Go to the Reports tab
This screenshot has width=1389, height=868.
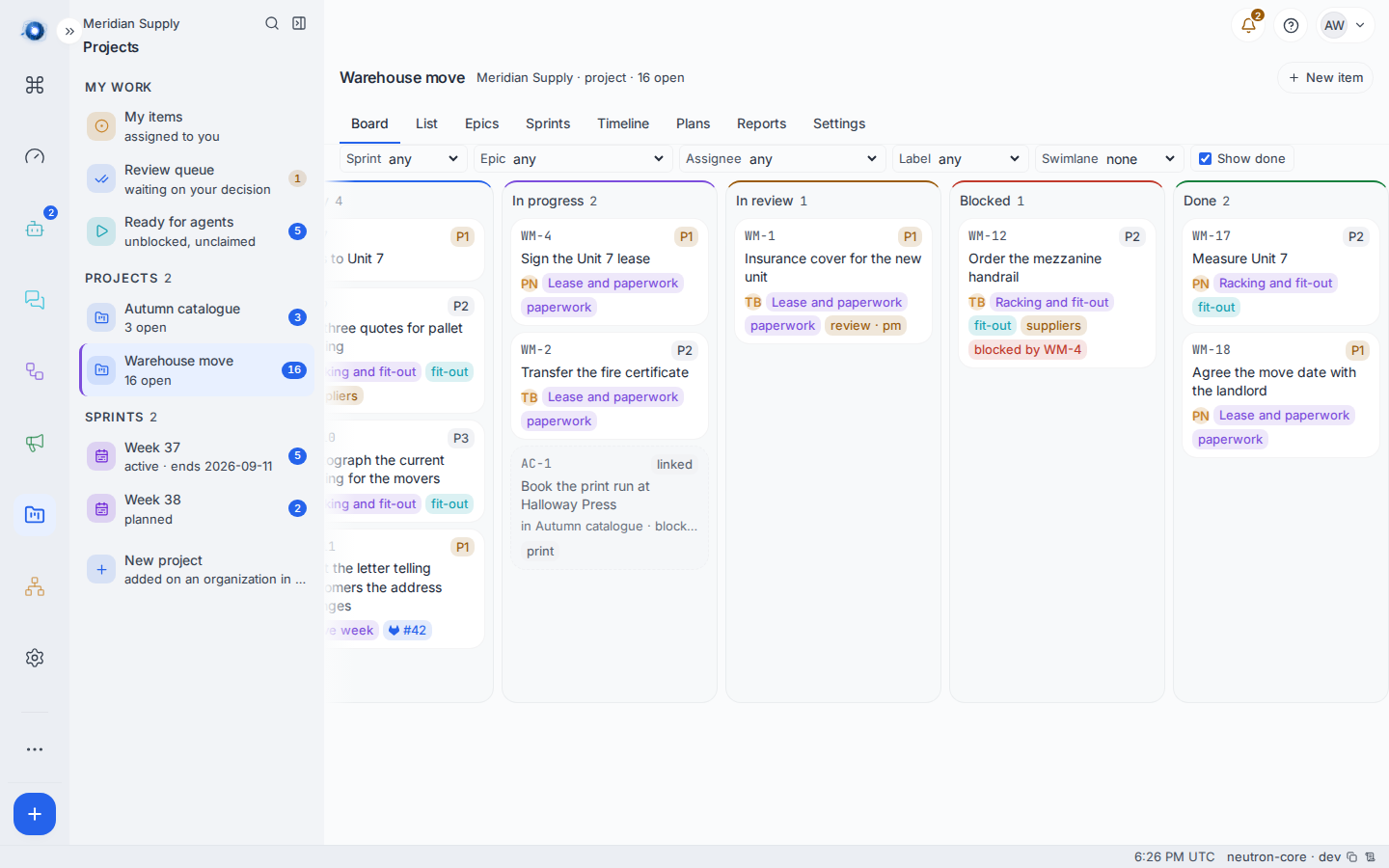click(761, 123)
